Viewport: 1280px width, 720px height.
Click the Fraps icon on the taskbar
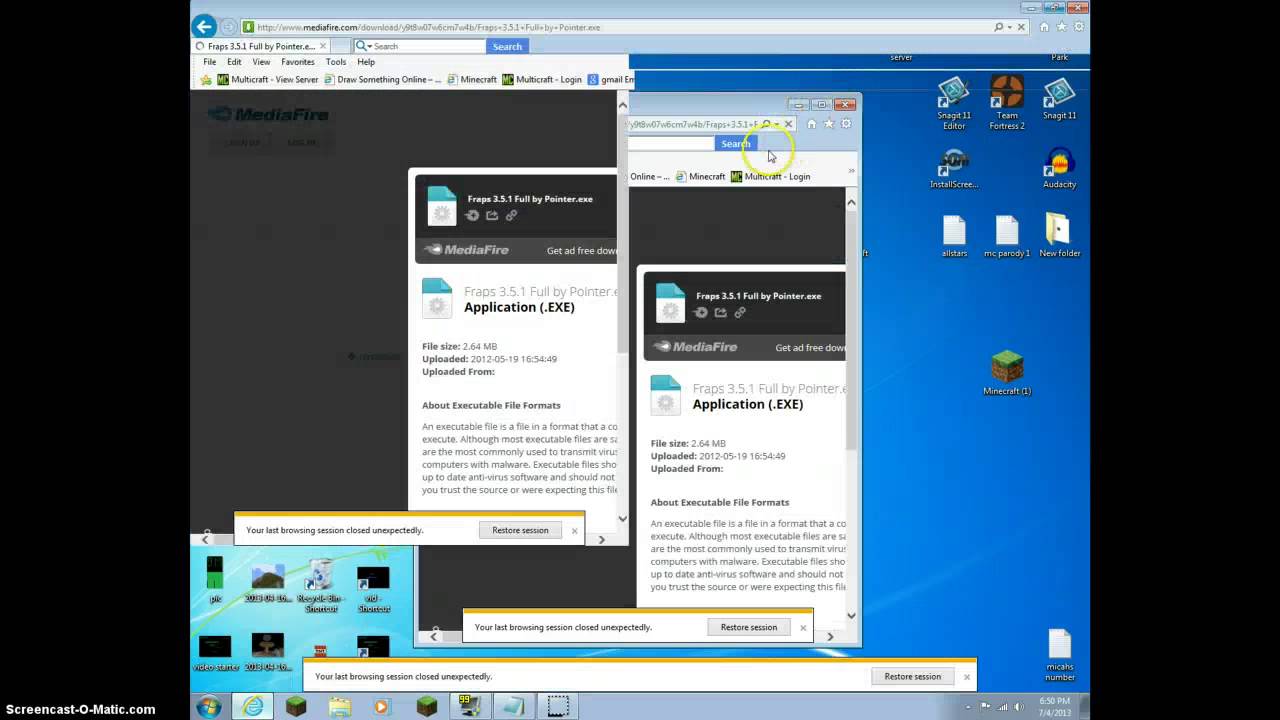point(470,707)
